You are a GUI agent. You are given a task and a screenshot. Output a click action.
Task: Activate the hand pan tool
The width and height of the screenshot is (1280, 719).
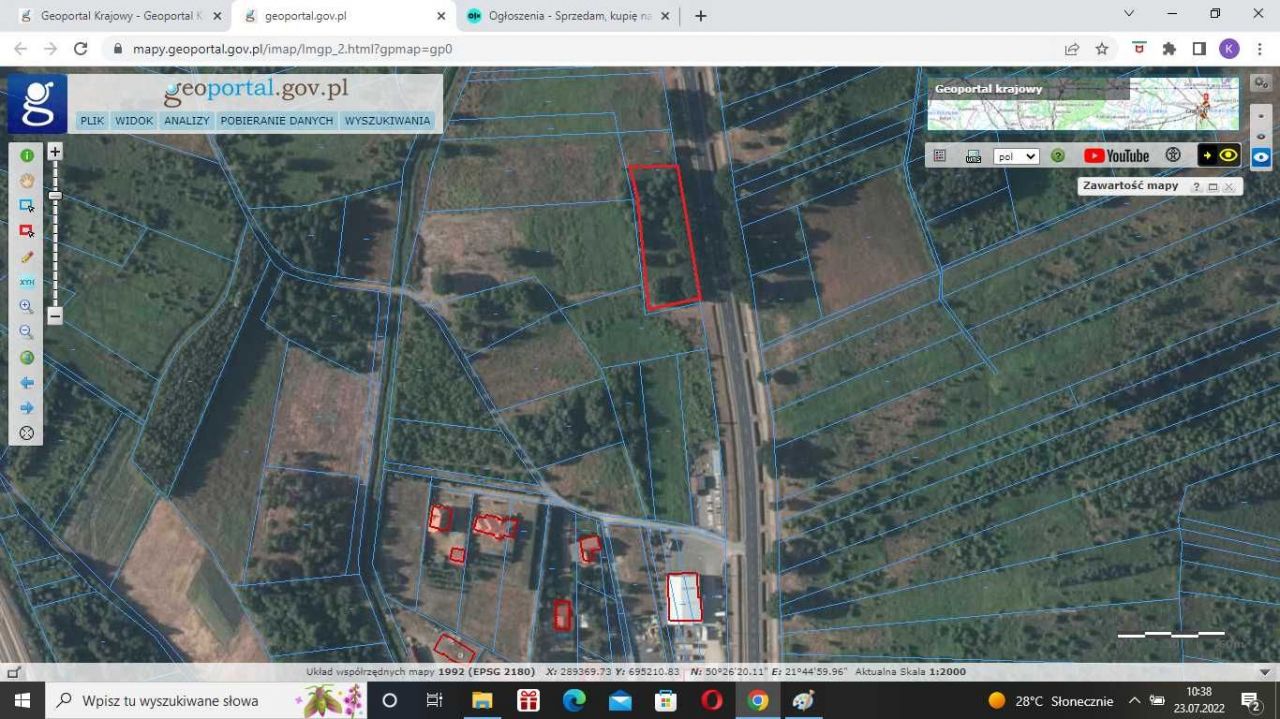coord(27,180)
